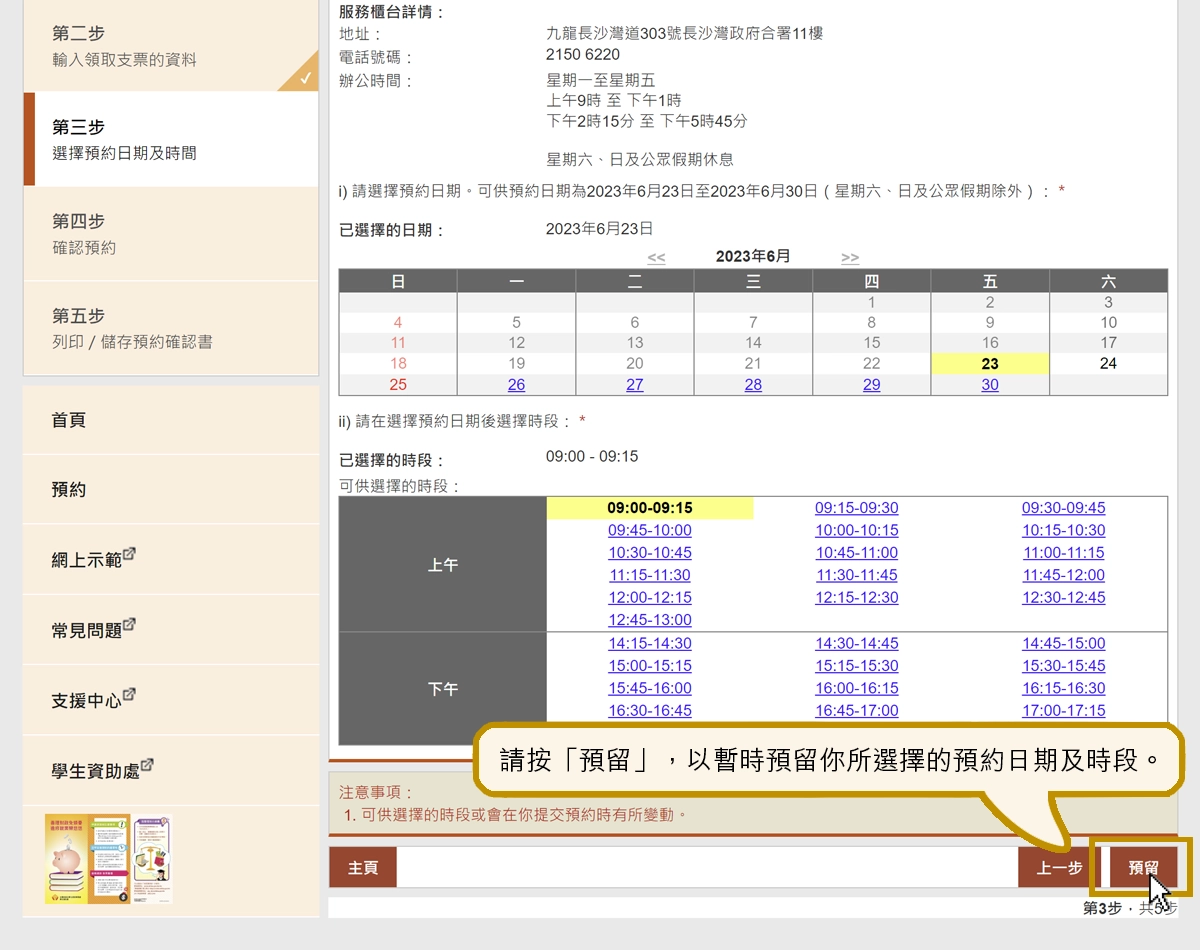Click the highlighted date 23 cell
Screen dimensions: 1200x950
click(x=989, y=363)
